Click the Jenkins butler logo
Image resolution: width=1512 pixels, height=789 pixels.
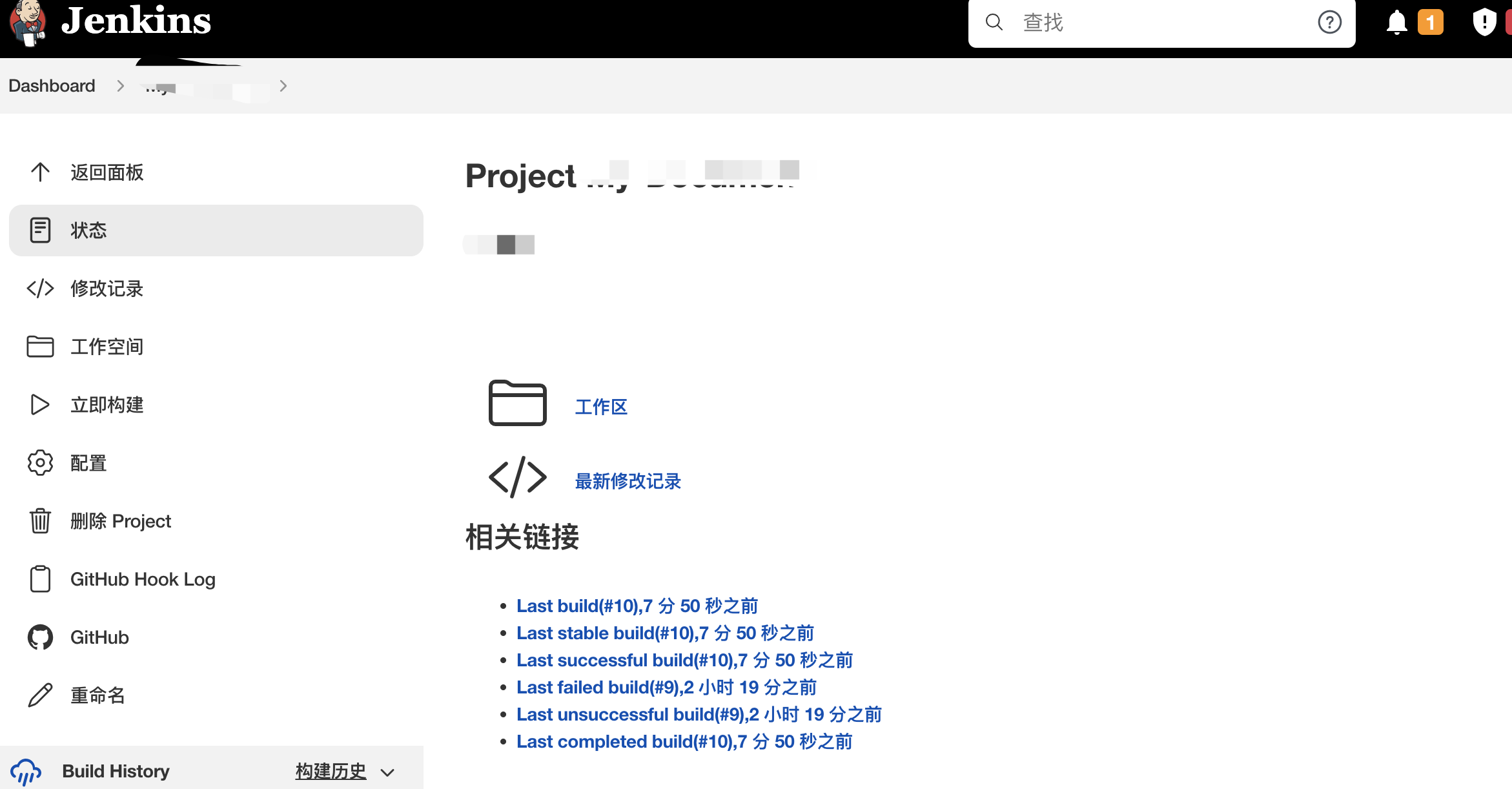coord(27,23)
